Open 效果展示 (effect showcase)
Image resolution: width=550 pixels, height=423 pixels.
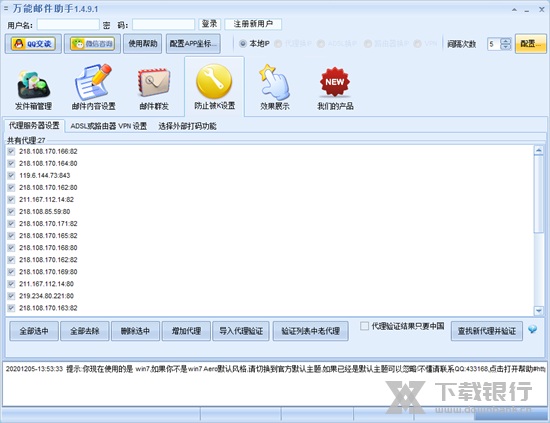275,88
